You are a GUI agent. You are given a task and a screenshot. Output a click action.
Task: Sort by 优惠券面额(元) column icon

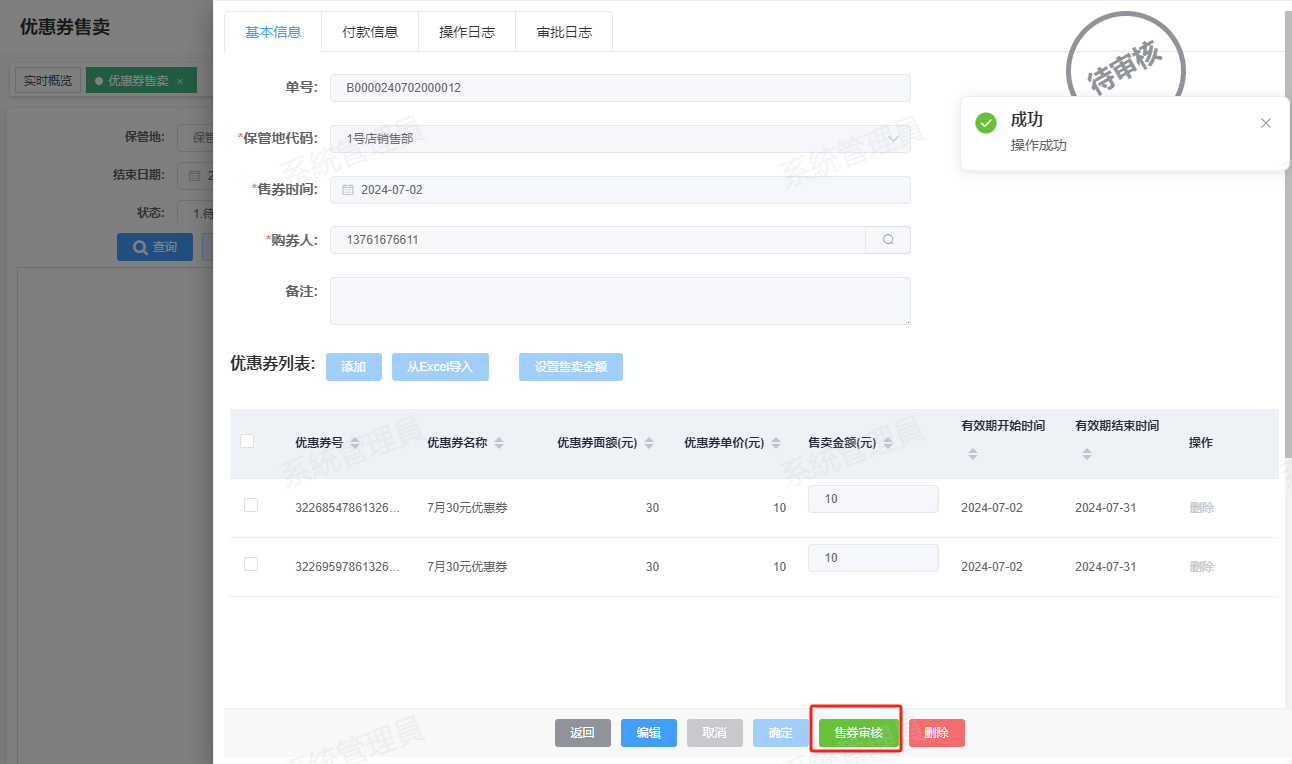(649, 443)
